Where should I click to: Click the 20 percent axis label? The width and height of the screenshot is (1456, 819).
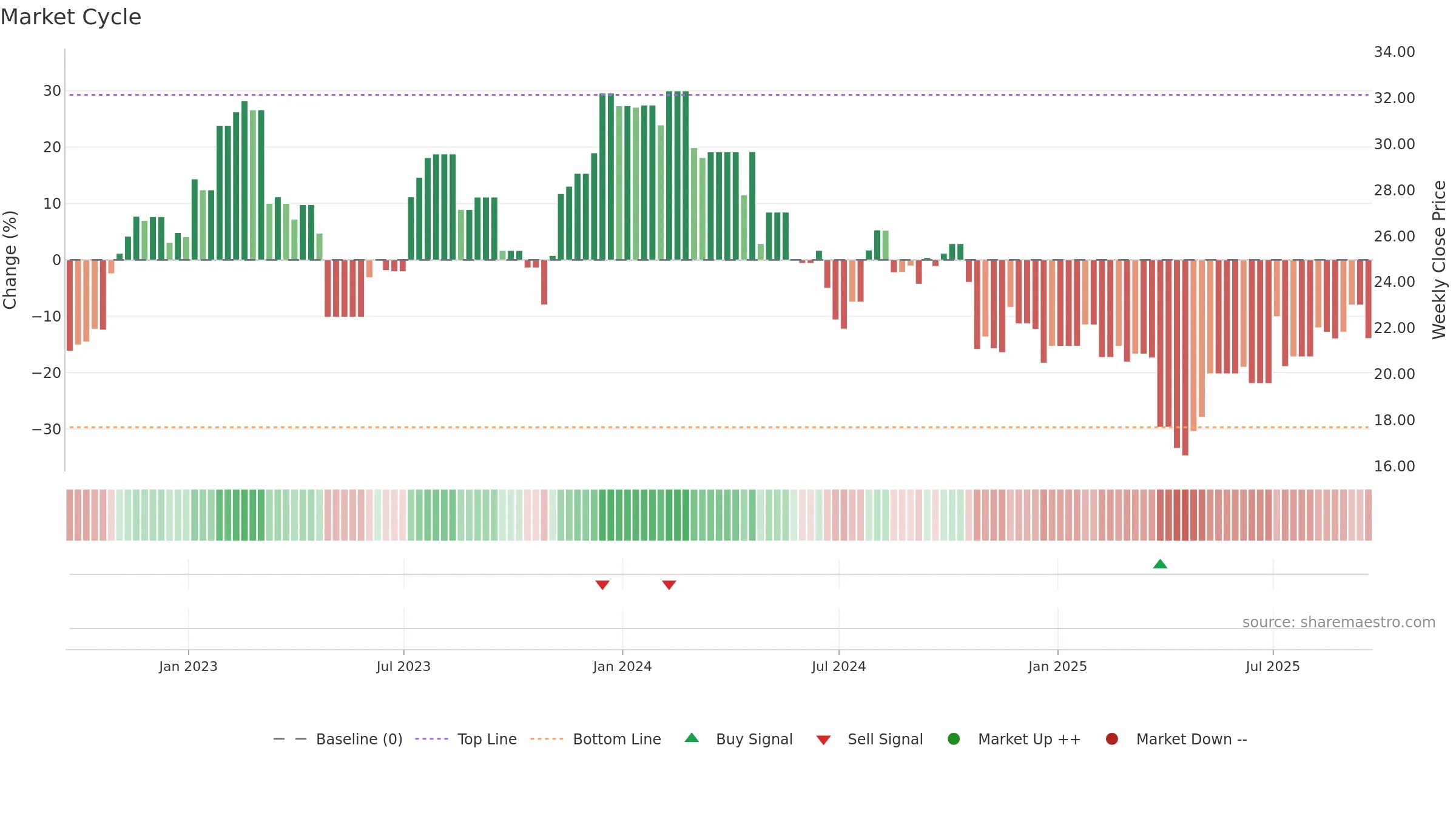pyautogui.click(x=52, y=147)
